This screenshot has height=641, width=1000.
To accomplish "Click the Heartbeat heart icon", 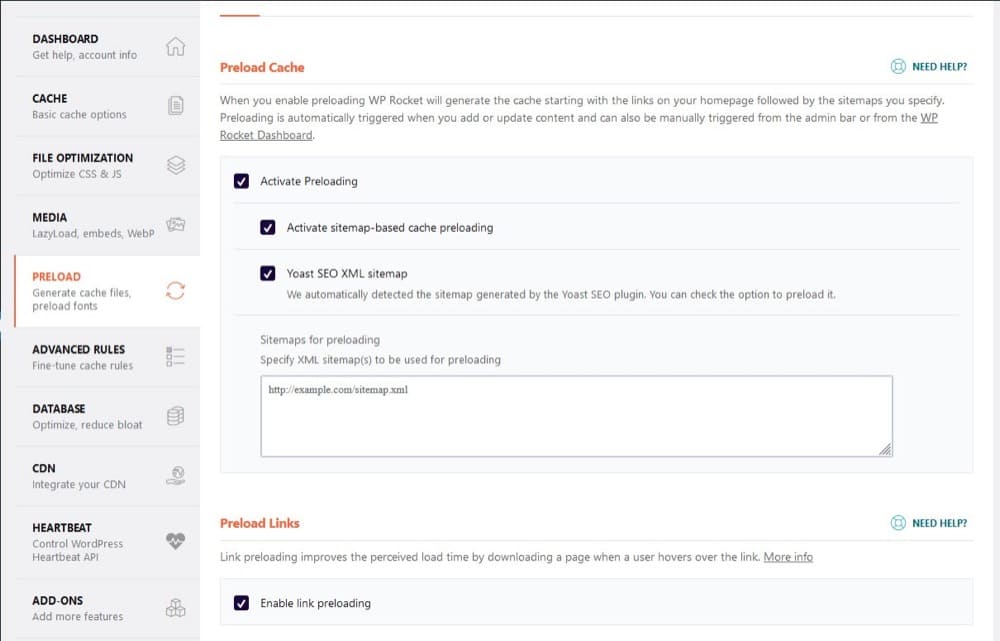I will tap(175, 542).
